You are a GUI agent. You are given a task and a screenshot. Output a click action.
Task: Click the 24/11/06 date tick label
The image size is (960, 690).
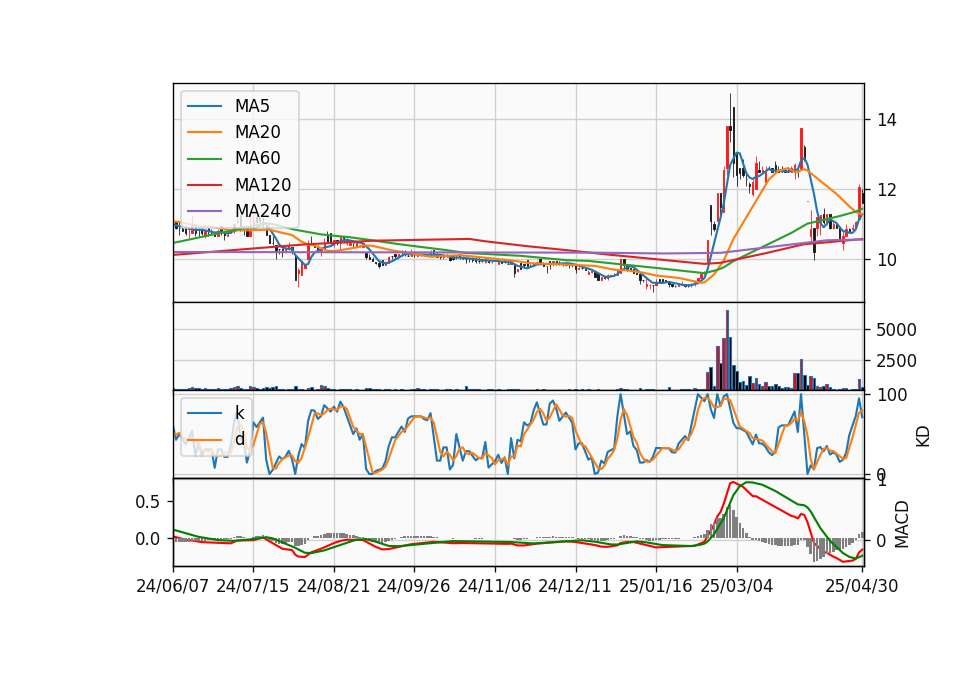(x=495, y=586)
